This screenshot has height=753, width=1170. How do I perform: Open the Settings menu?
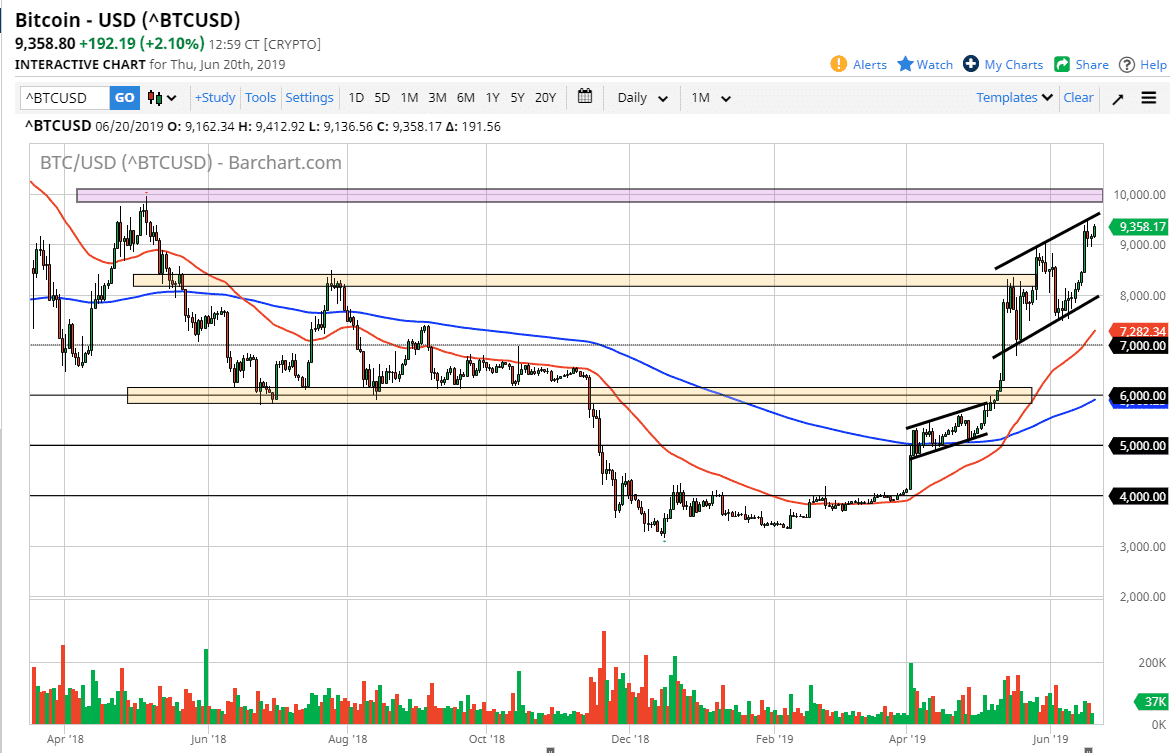(309, 97)
